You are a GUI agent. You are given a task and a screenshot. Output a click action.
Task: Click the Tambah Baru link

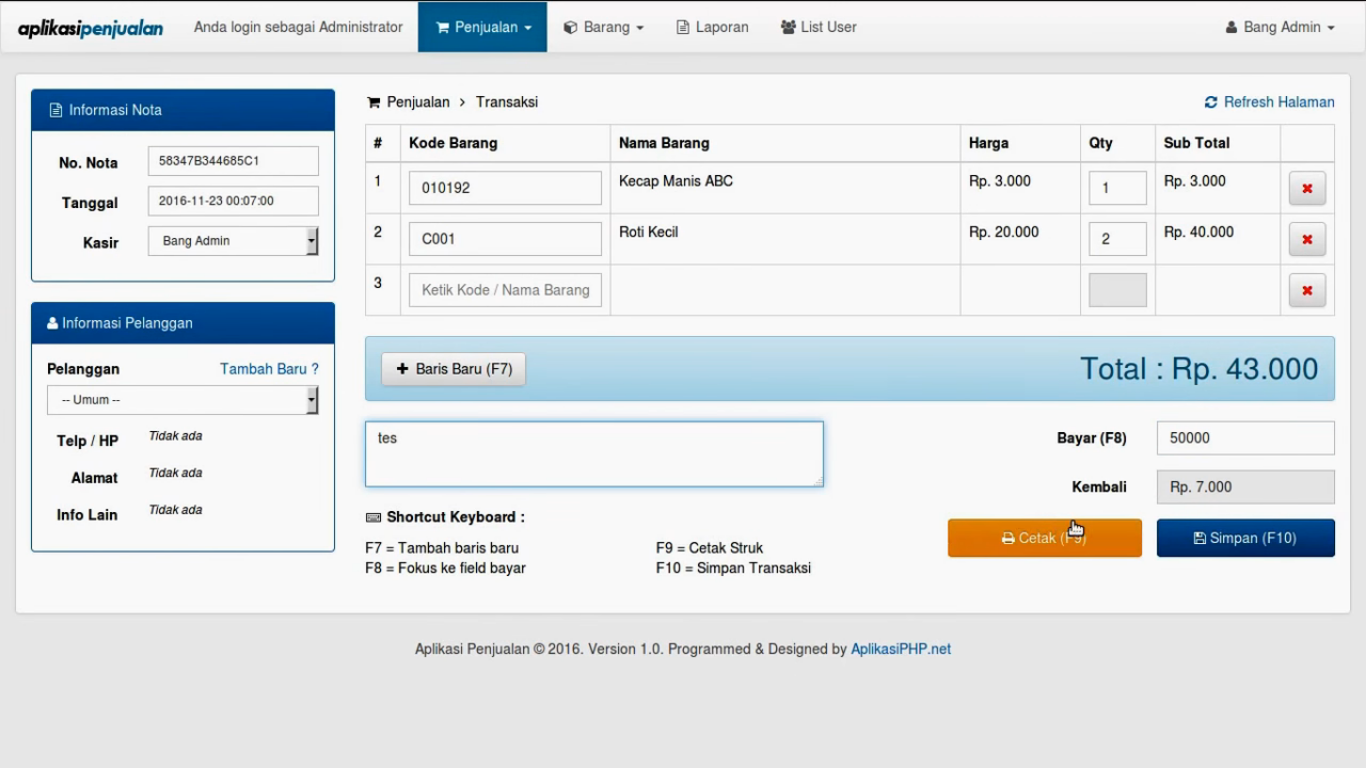269,369
